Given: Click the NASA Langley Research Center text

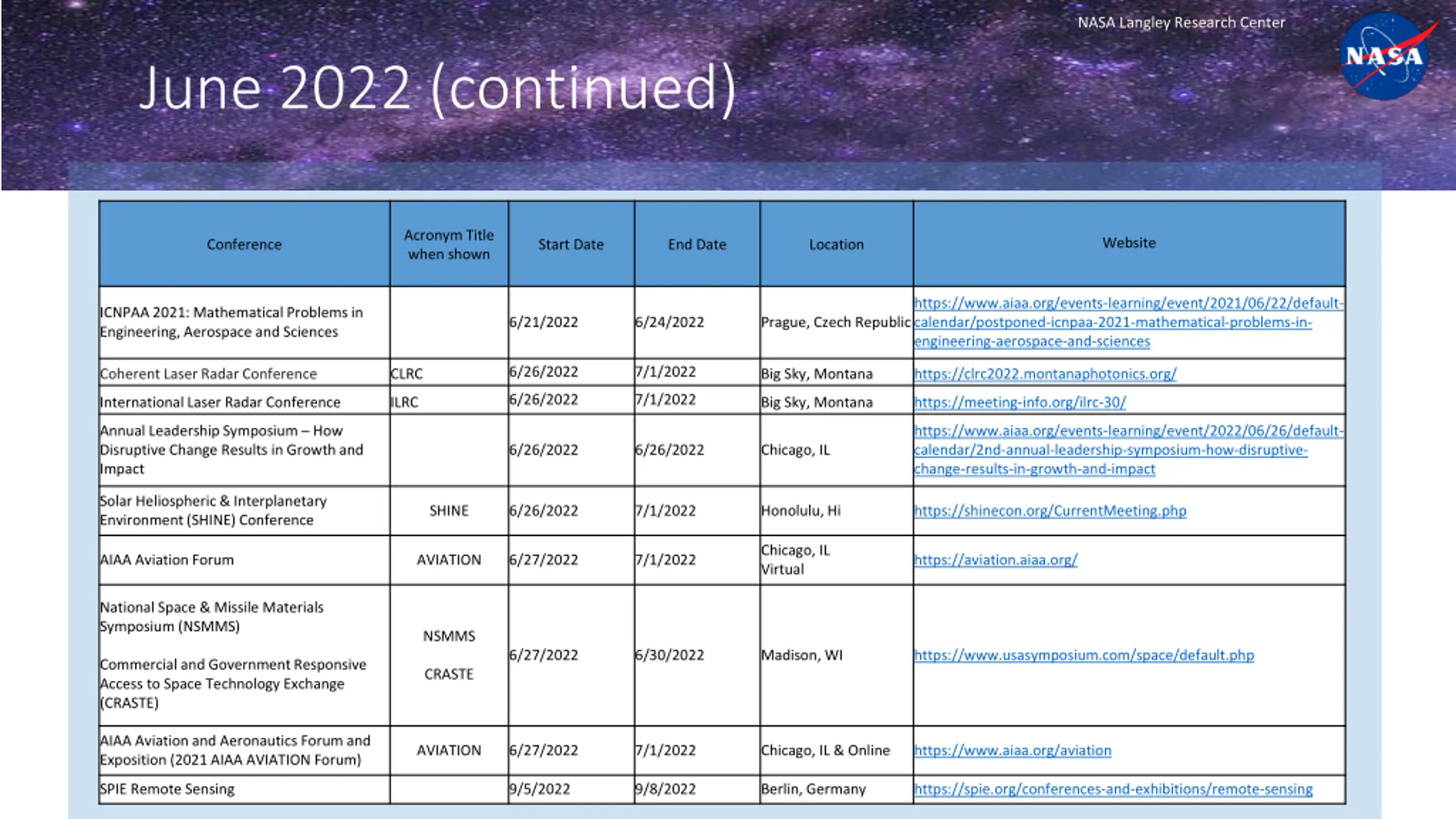Looking at the screenshot, I should (x=1181, y=22).
